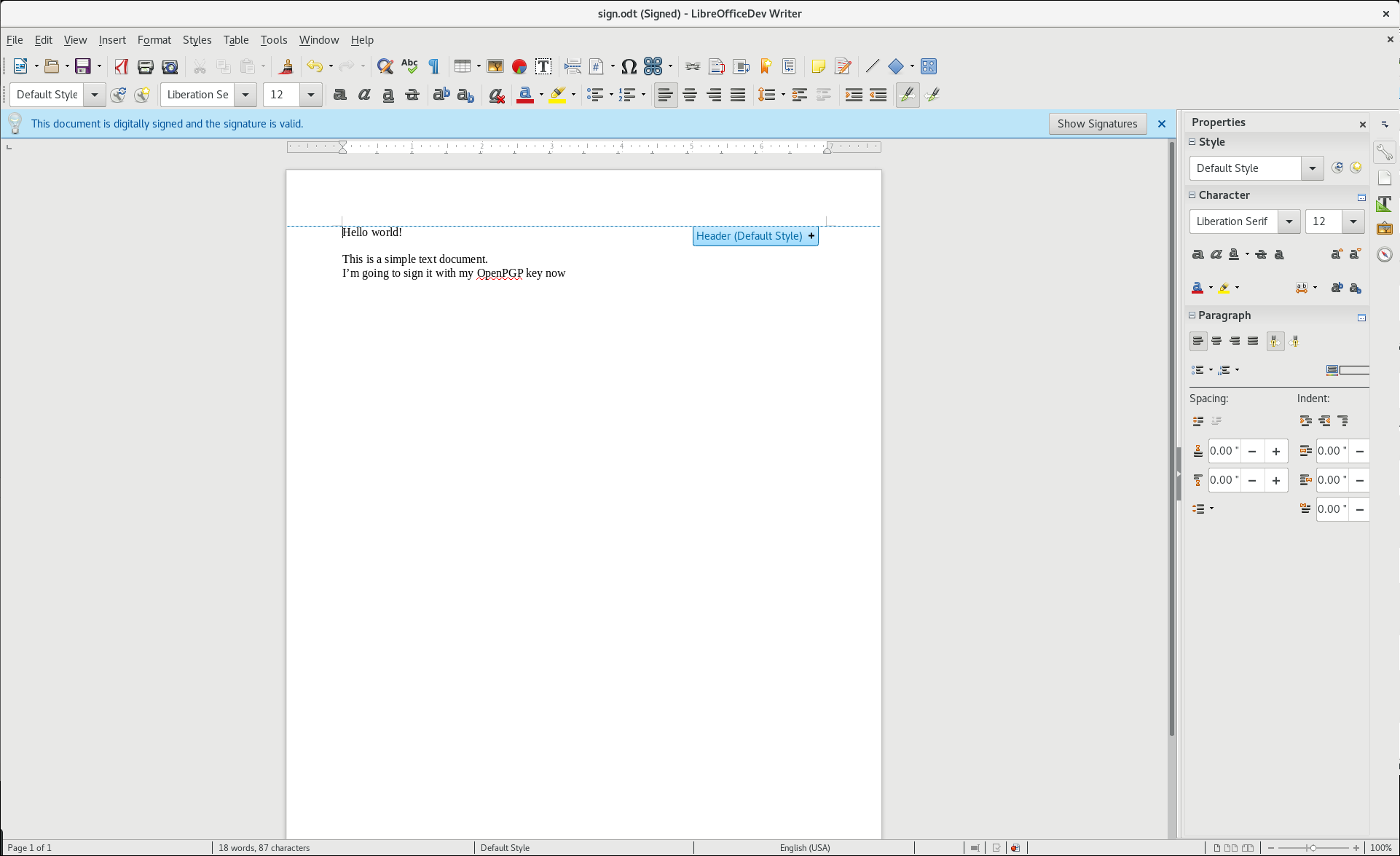Click the Header (Default Style) button

pos(749,236)
